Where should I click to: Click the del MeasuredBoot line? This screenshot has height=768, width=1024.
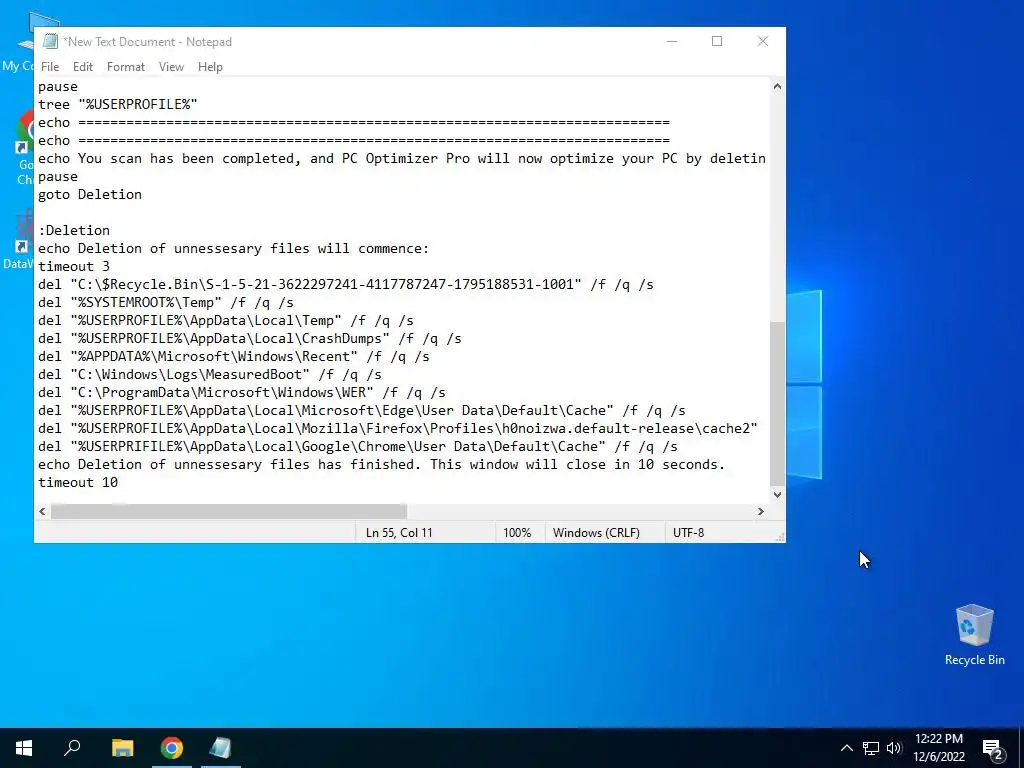click(210, 375)
